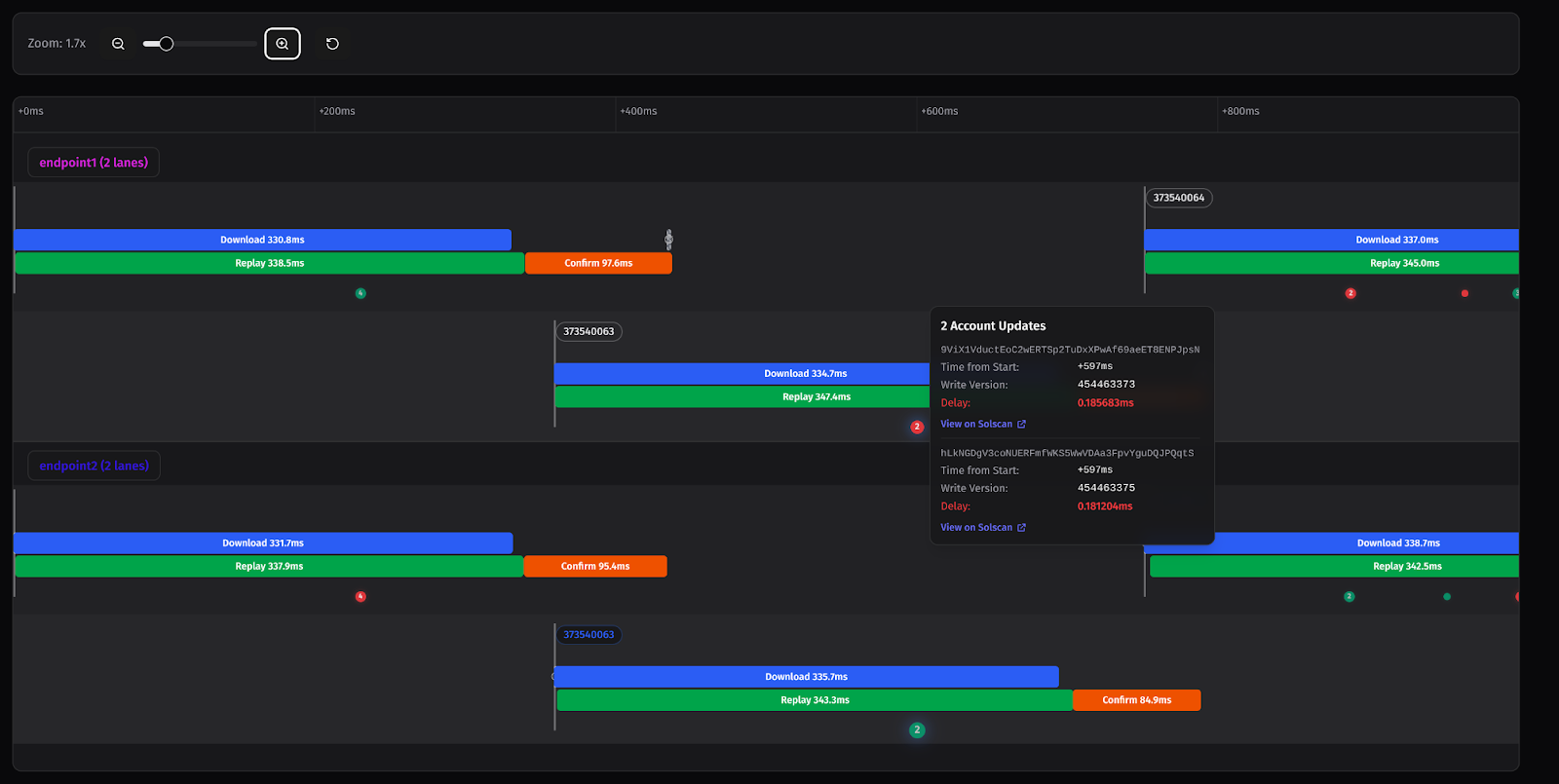
Task: Click the zoom out magnifier icon
Action: pos(118,44)
